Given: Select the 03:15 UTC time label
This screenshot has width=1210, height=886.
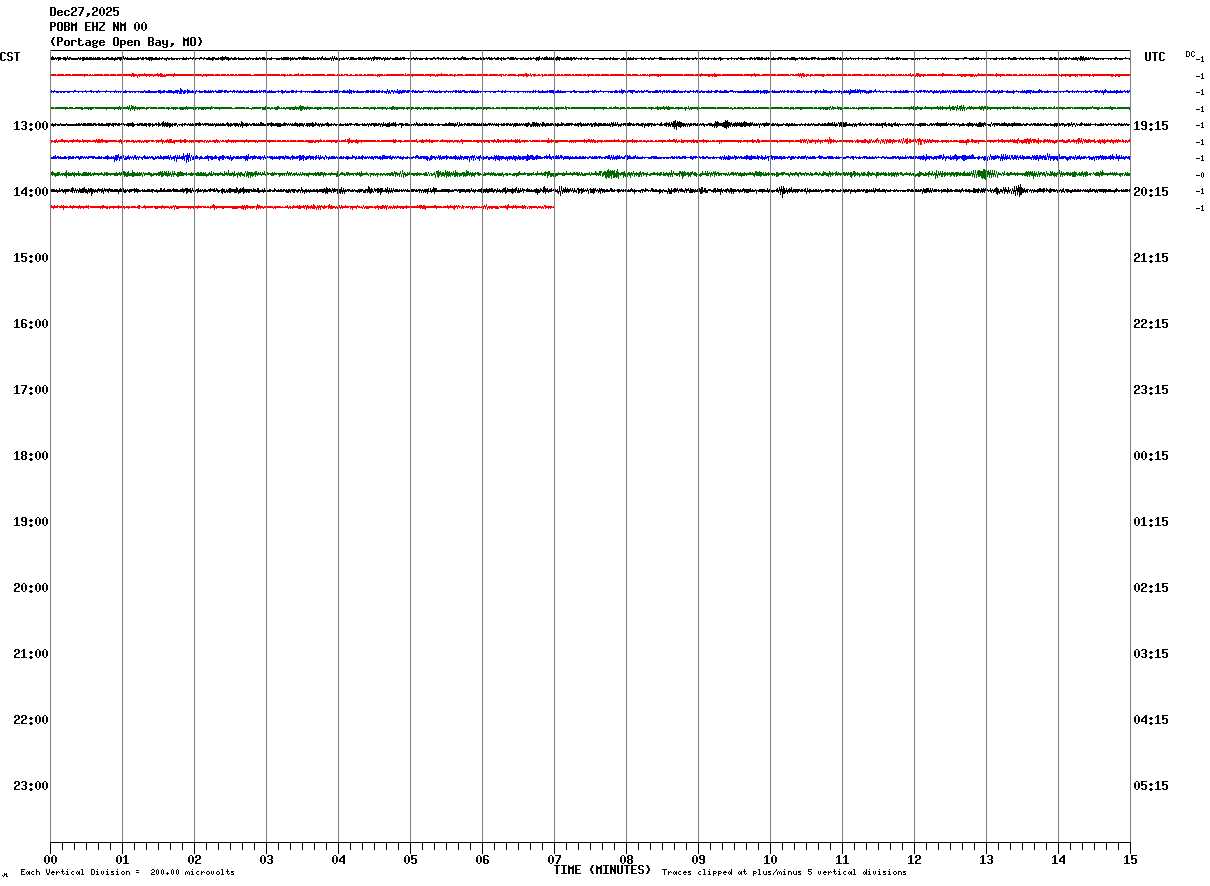Looking at the screenshot, I should click(1151, 653).
